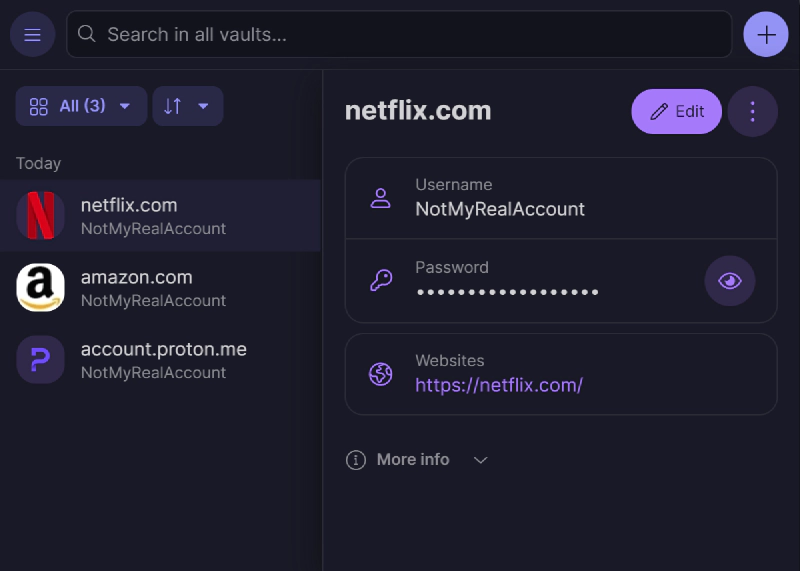Image resolution: width=800 pixels, height=571 pixels.
Task: Click the Amazon logo icon
Action: [x=41, y=288]
